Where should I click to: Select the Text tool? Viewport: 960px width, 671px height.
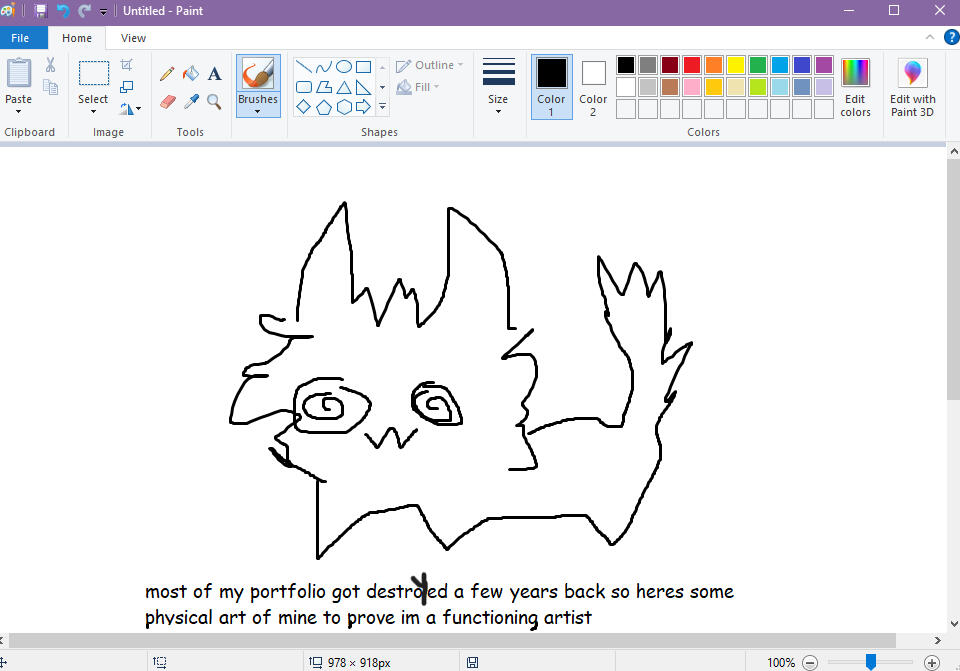[x=214, y=74]
